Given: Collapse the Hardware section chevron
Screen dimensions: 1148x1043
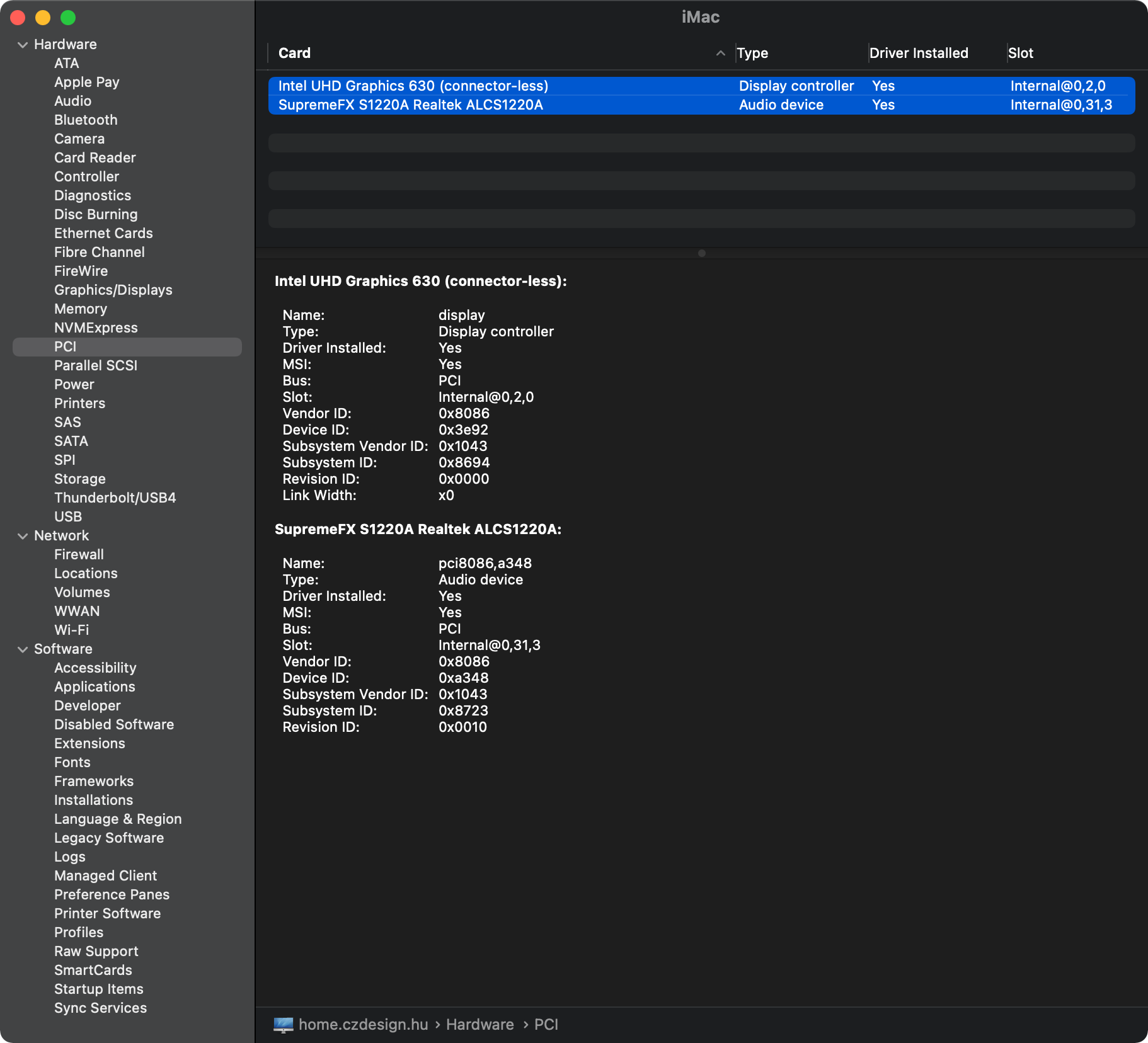Looking at the screenshot, I should (23, 45).
